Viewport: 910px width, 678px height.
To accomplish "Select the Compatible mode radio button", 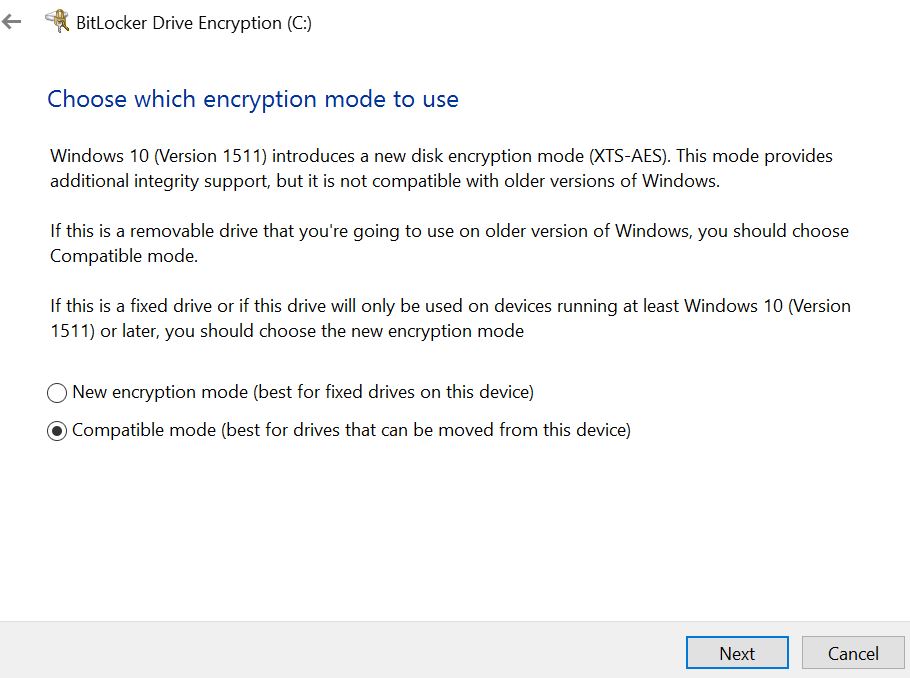I will click(57, 431).
